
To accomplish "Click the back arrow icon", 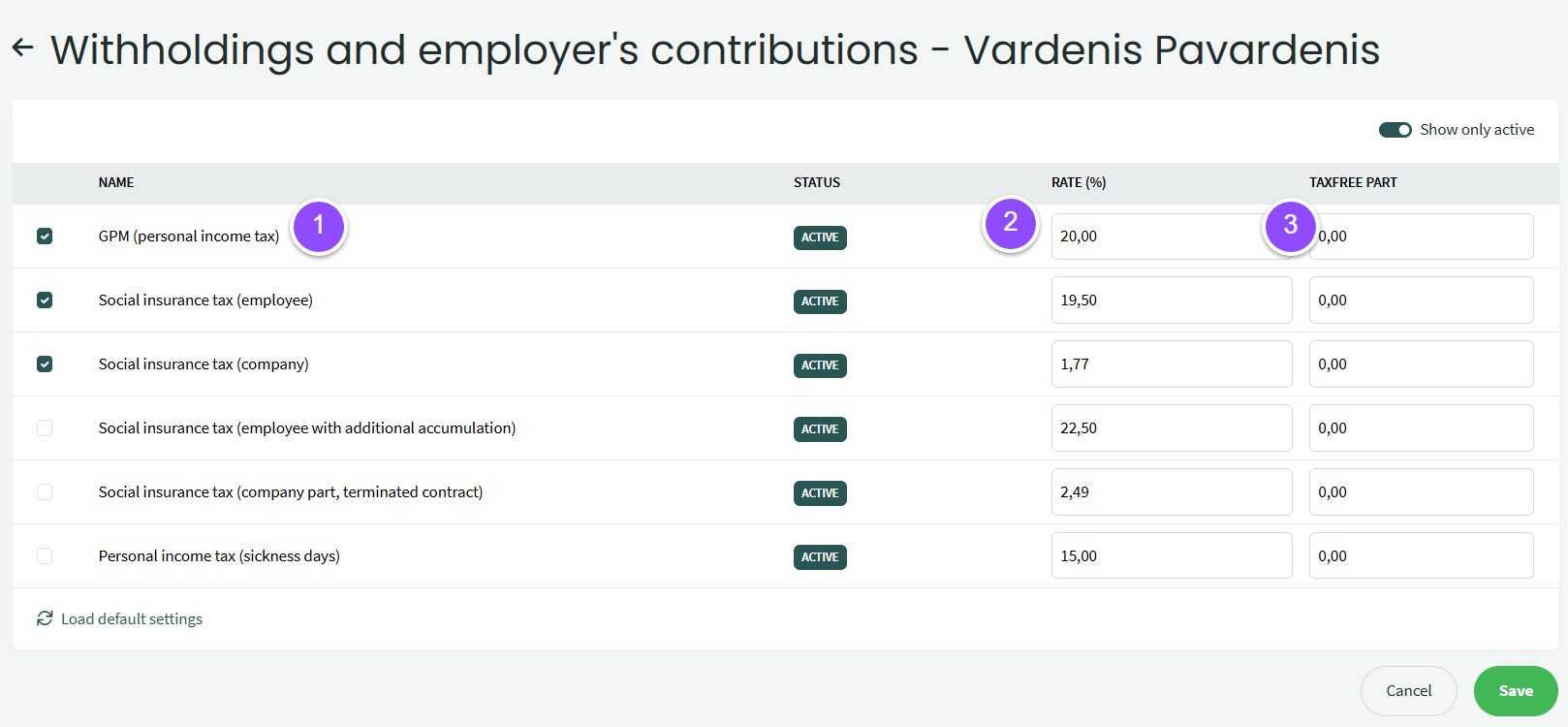I will [x=23, y=47].
